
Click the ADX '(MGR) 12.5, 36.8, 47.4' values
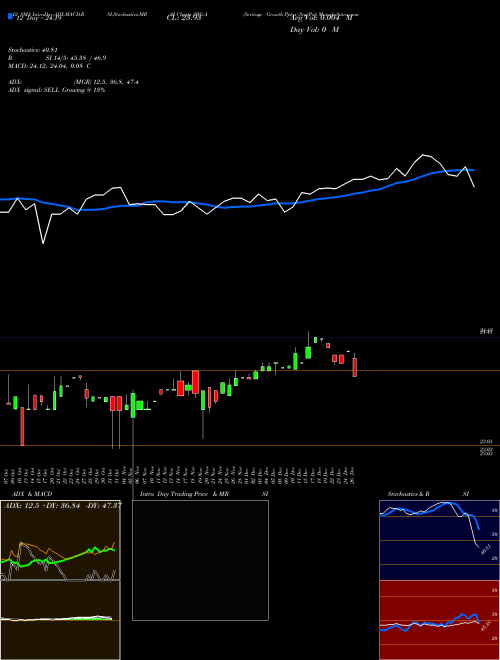click(x=106, y=82)
